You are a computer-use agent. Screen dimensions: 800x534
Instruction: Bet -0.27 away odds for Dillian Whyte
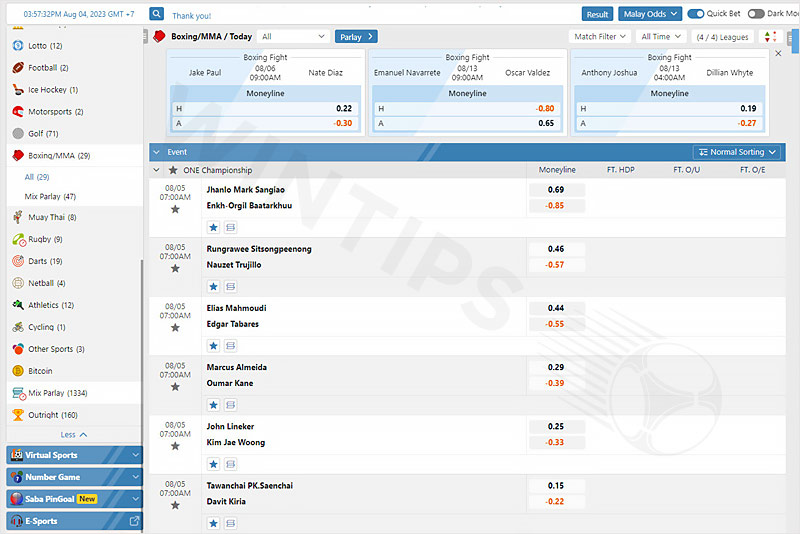pos(669,123)
